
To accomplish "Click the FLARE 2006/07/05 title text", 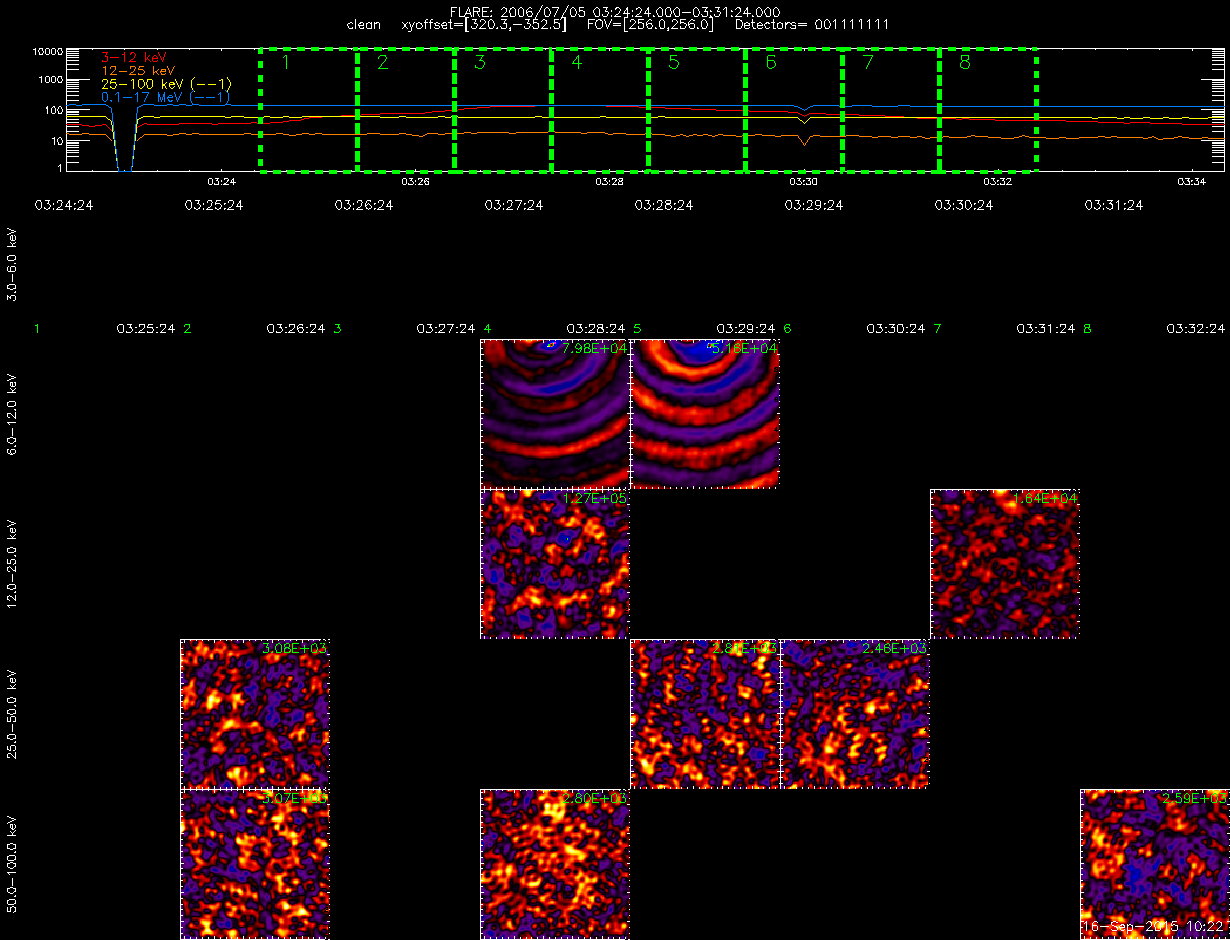I will tap(615, 11).
